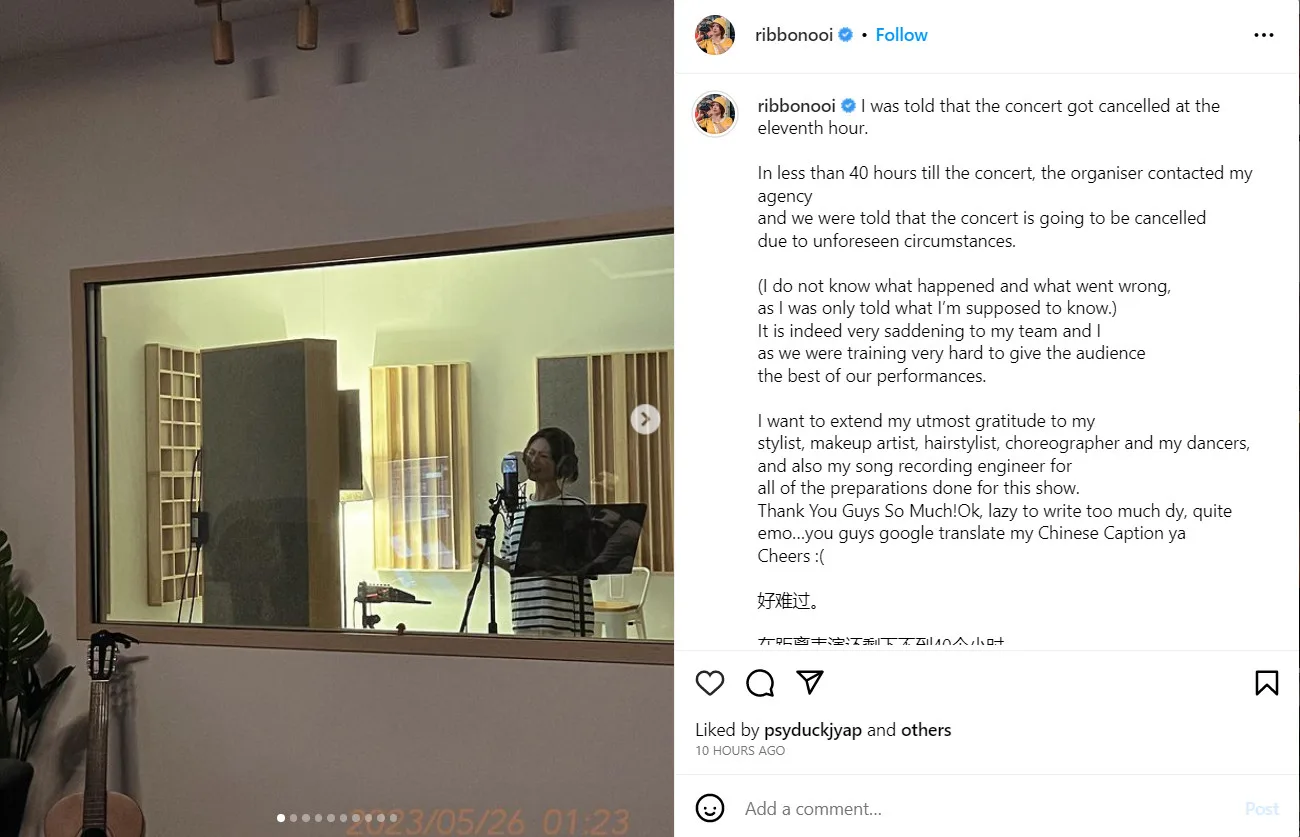Open ribbonooi username link in header
Image resolution: width=1300 pixels, height=837 pixels.
pyautogui.click(x=794, y=35)
